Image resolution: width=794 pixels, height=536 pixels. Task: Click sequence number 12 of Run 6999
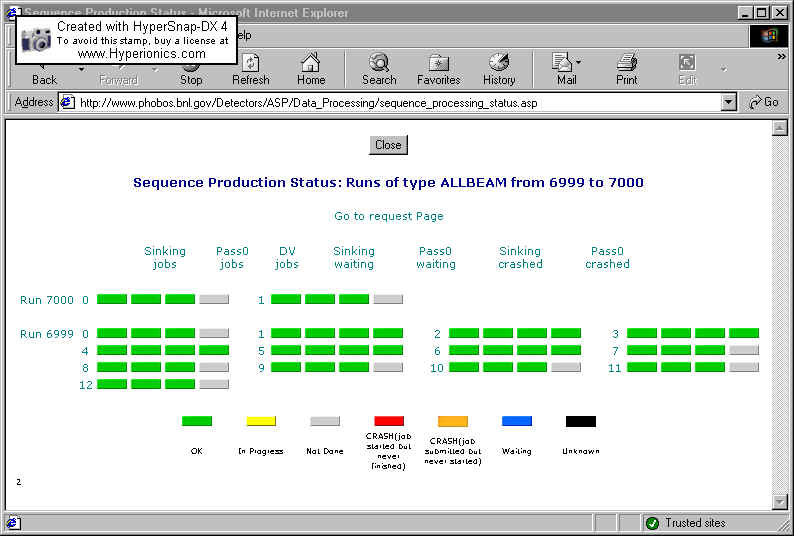point(86,385)
